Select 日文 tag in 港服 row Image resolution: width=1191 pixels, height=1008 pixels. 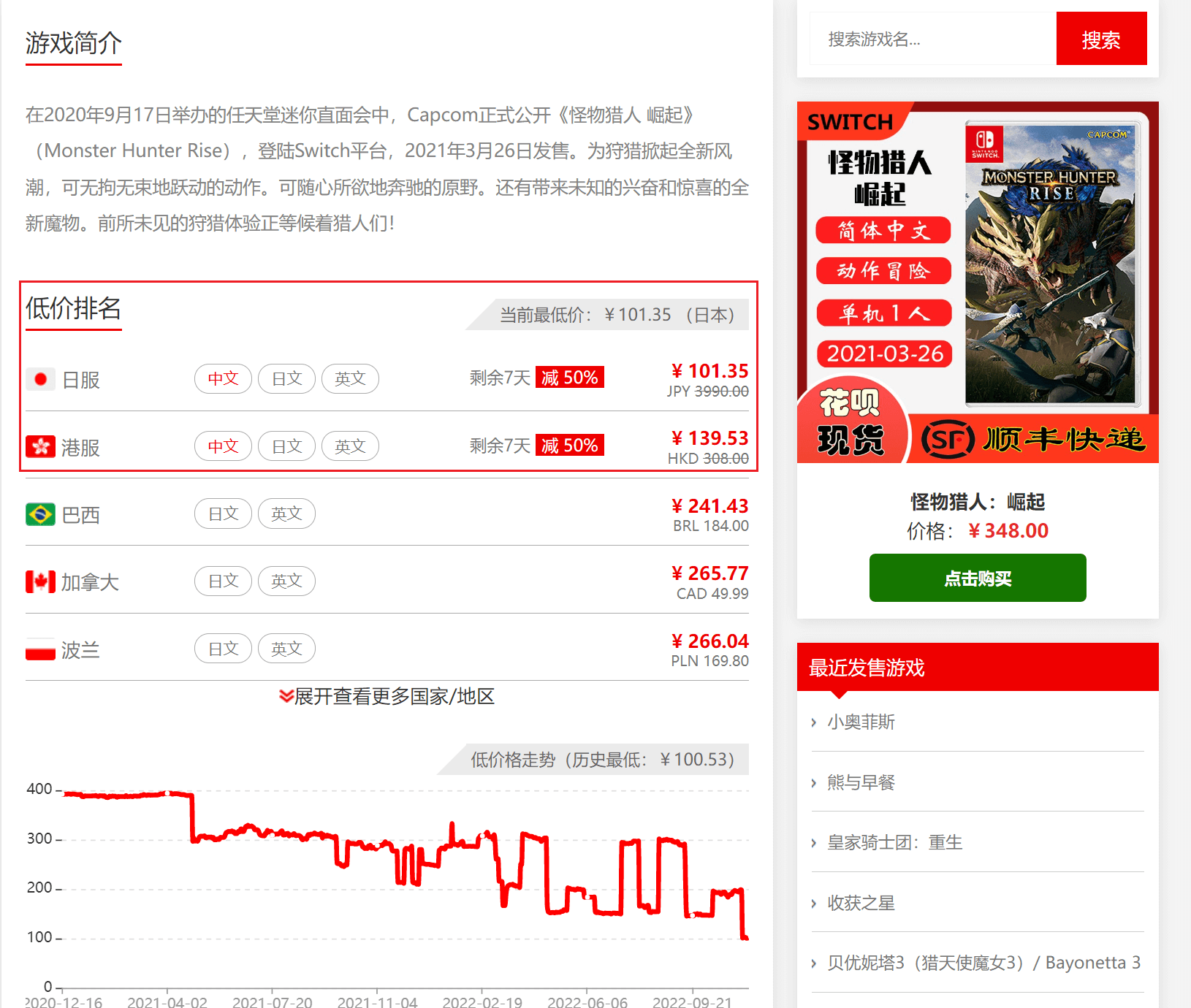[286, 446]
